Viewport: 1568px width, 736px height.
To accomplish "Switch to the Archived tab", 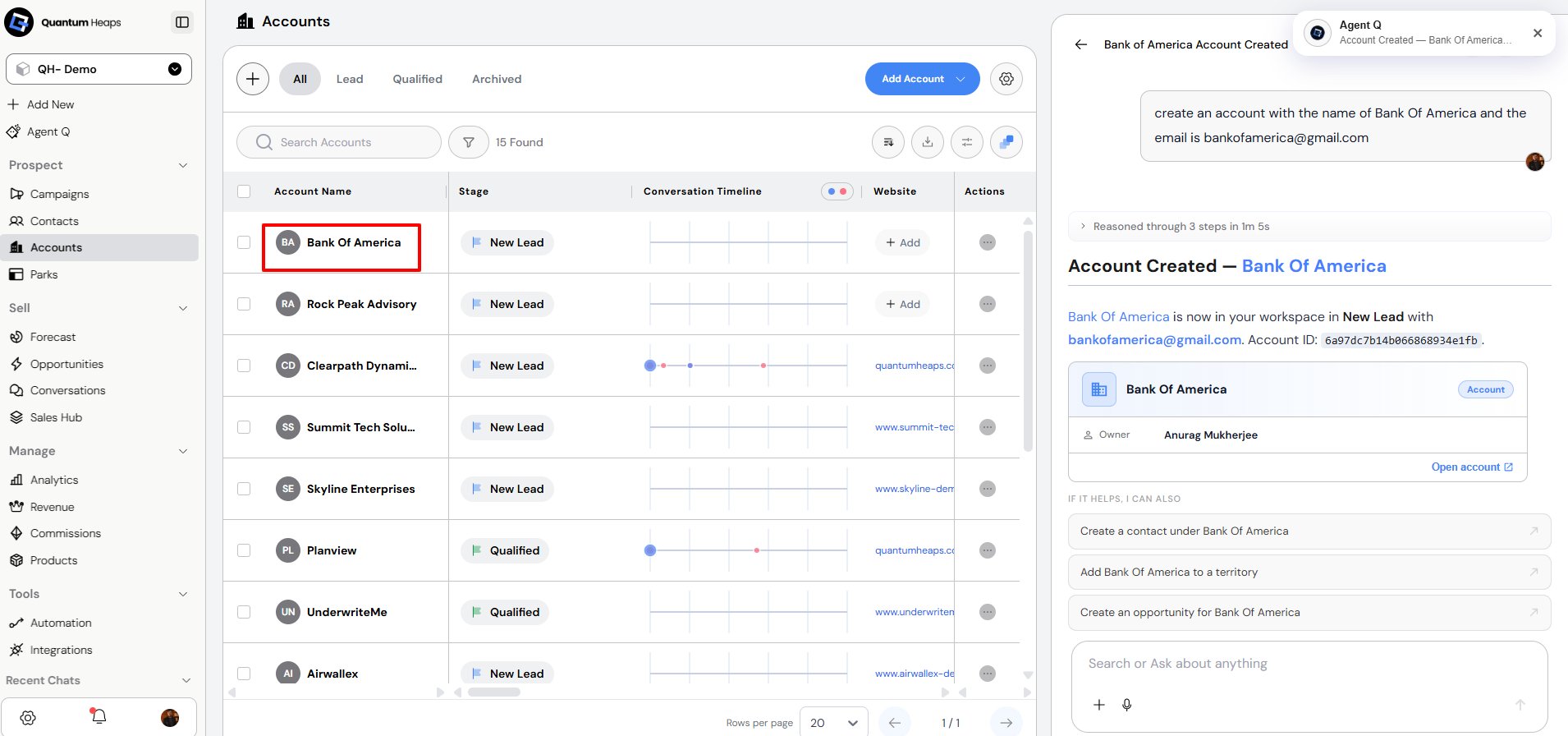I will [x=497, y=79].
